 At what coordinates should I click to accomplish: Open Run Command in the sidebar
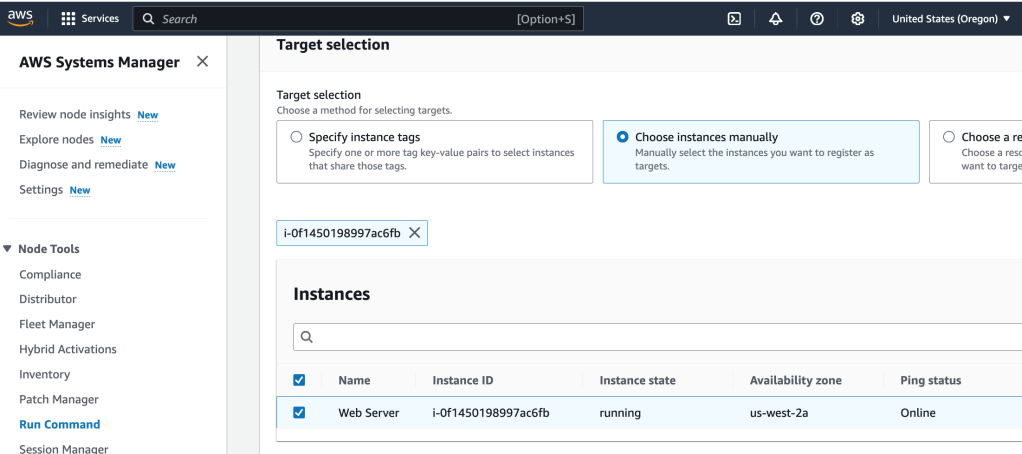[59, 424]
